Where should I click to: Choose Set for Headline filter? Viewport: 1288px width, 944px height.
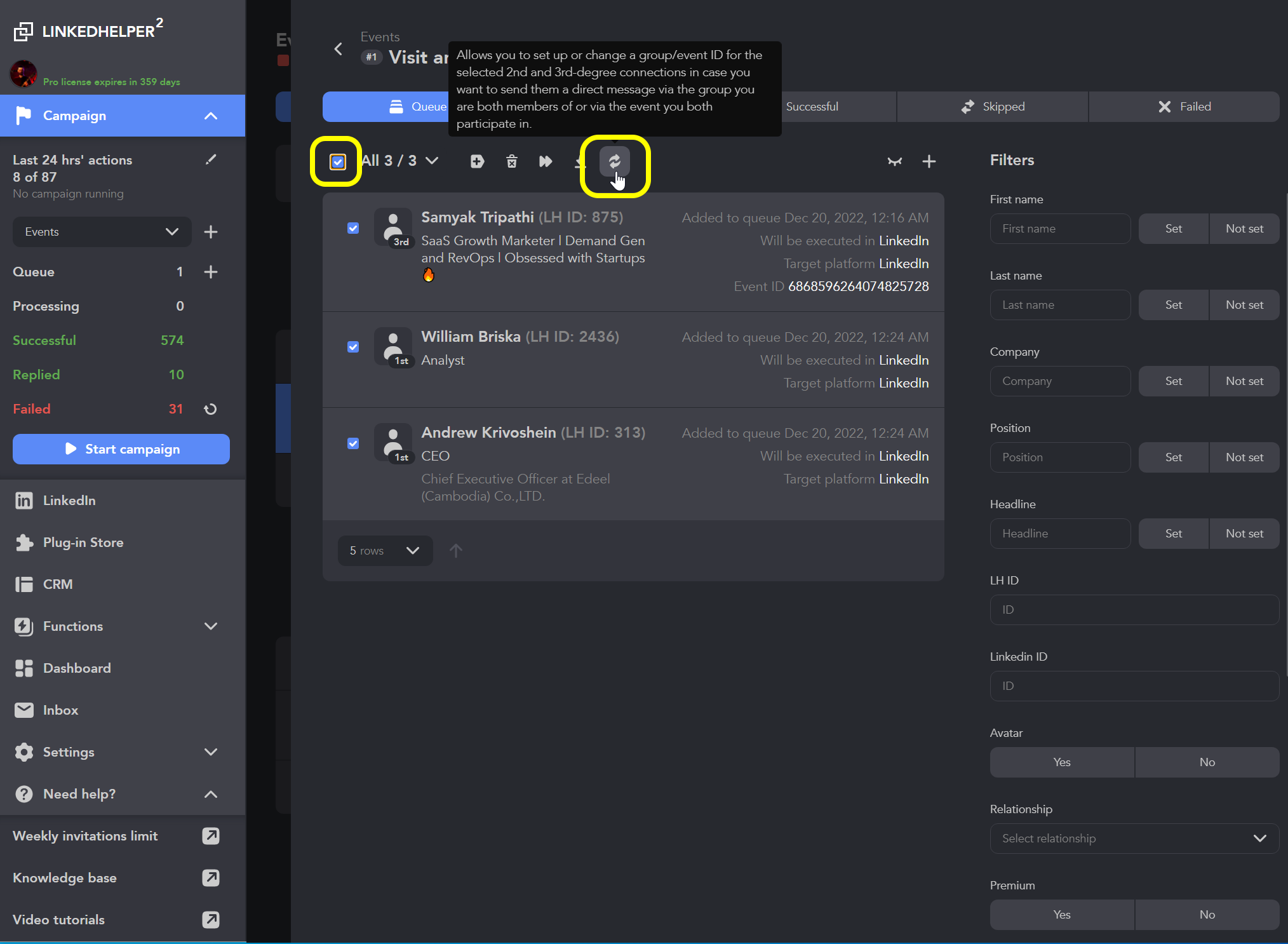(1174, 534)
